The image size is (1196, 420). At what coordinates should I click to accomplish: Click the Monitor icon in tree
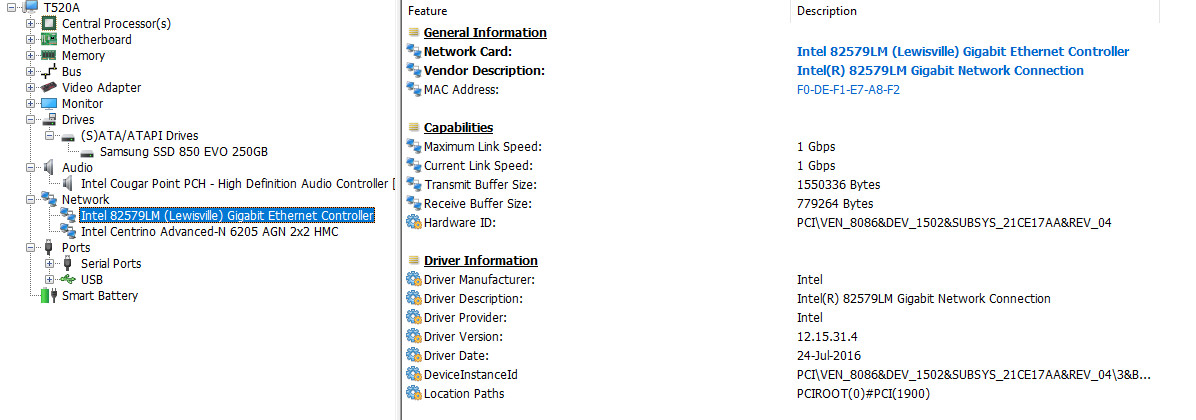(49, 104)
